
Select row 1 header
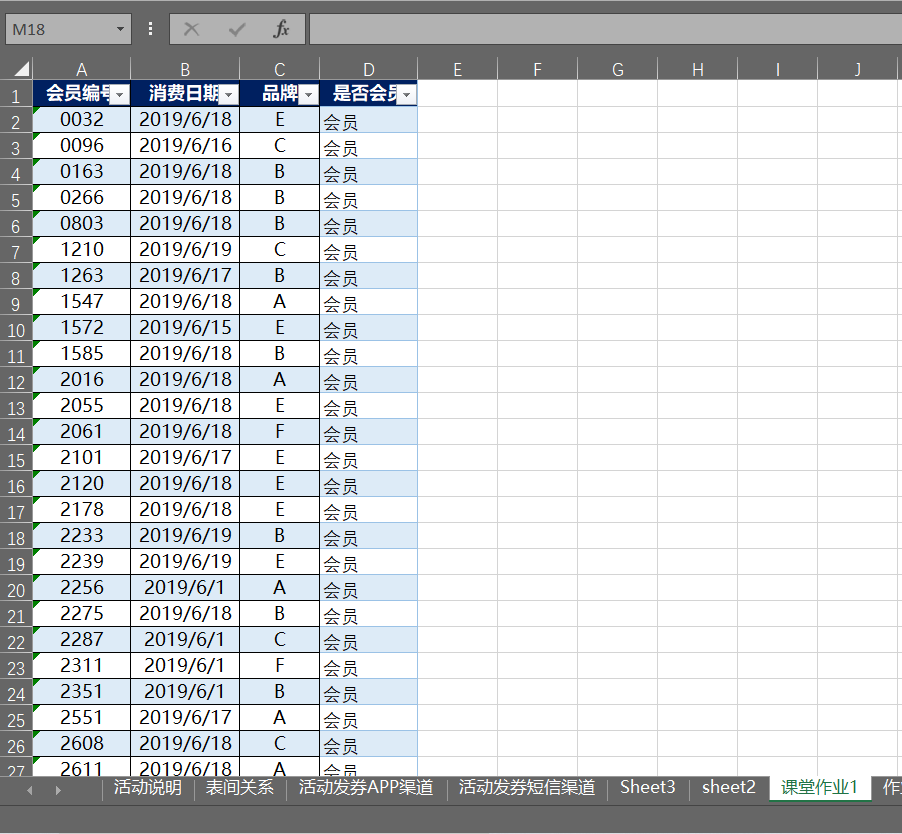pos(16,95)
